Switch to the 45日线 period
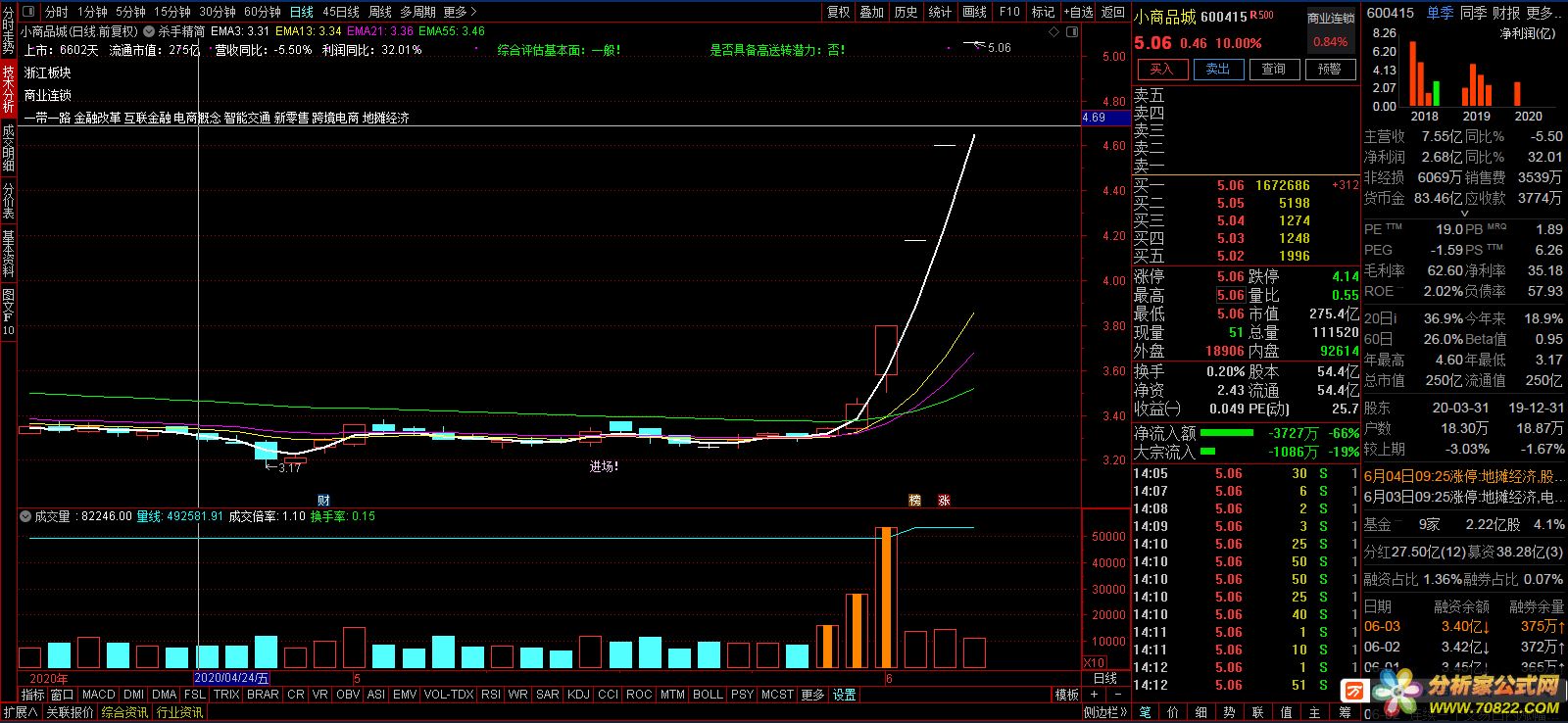This screenshot has height=723, width=1568. click(x=341, y=12)
